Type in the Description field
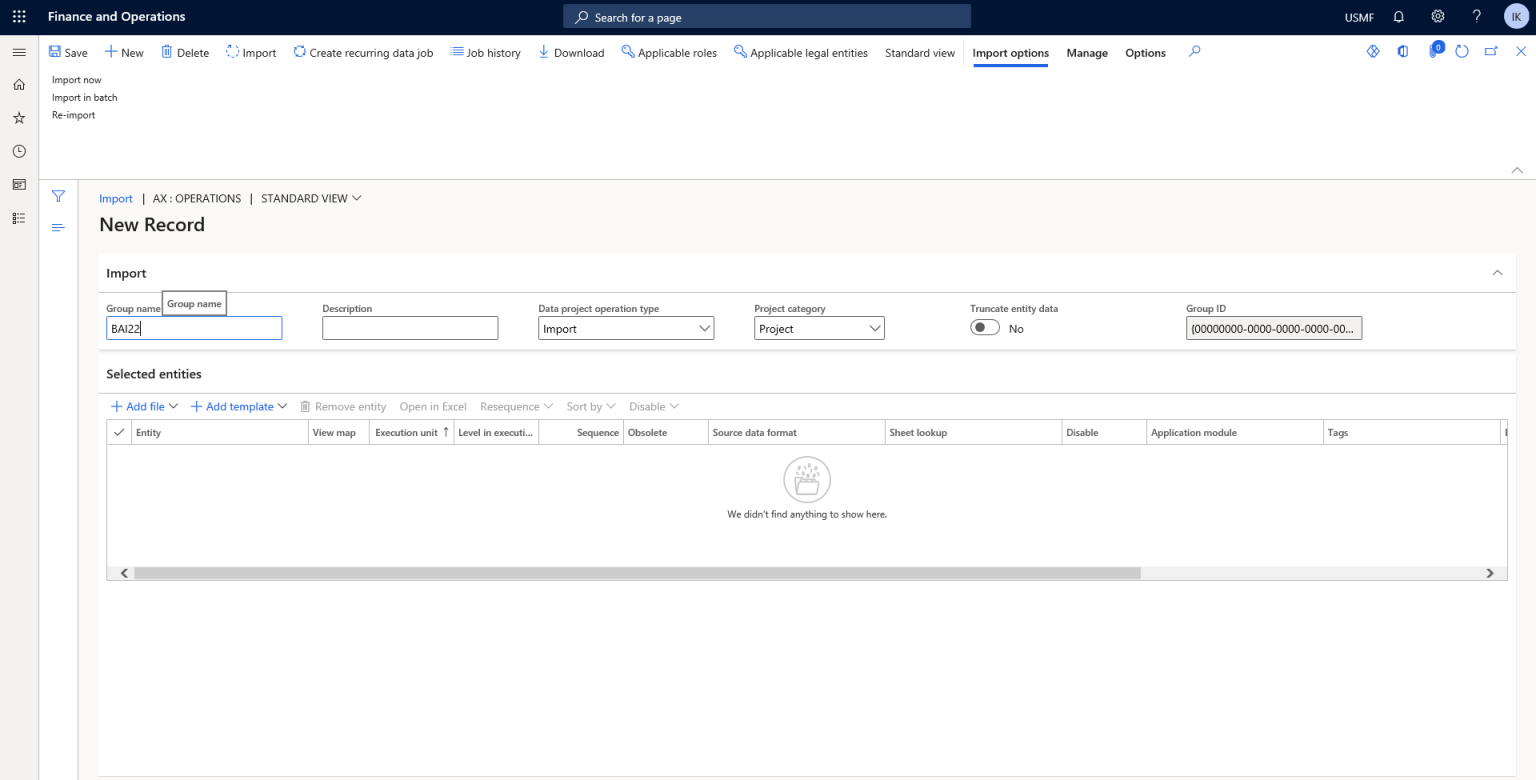 (x=410, y=327)
